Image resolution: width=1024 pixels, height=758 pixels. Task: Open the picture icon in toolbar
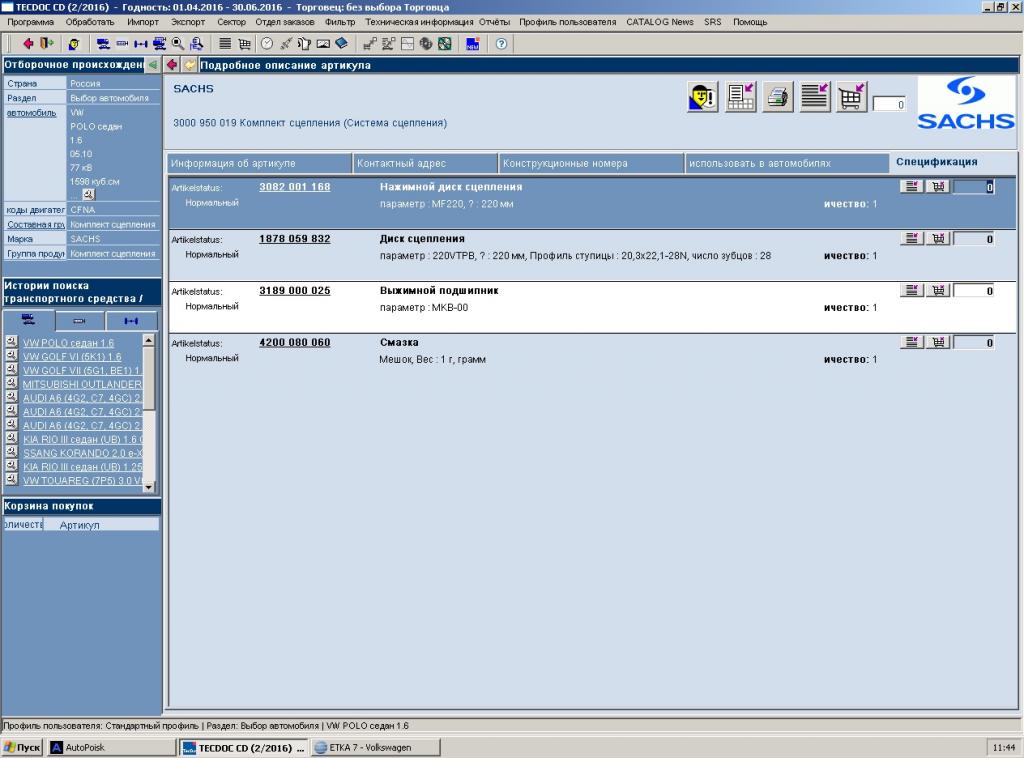tap(323, 44)
